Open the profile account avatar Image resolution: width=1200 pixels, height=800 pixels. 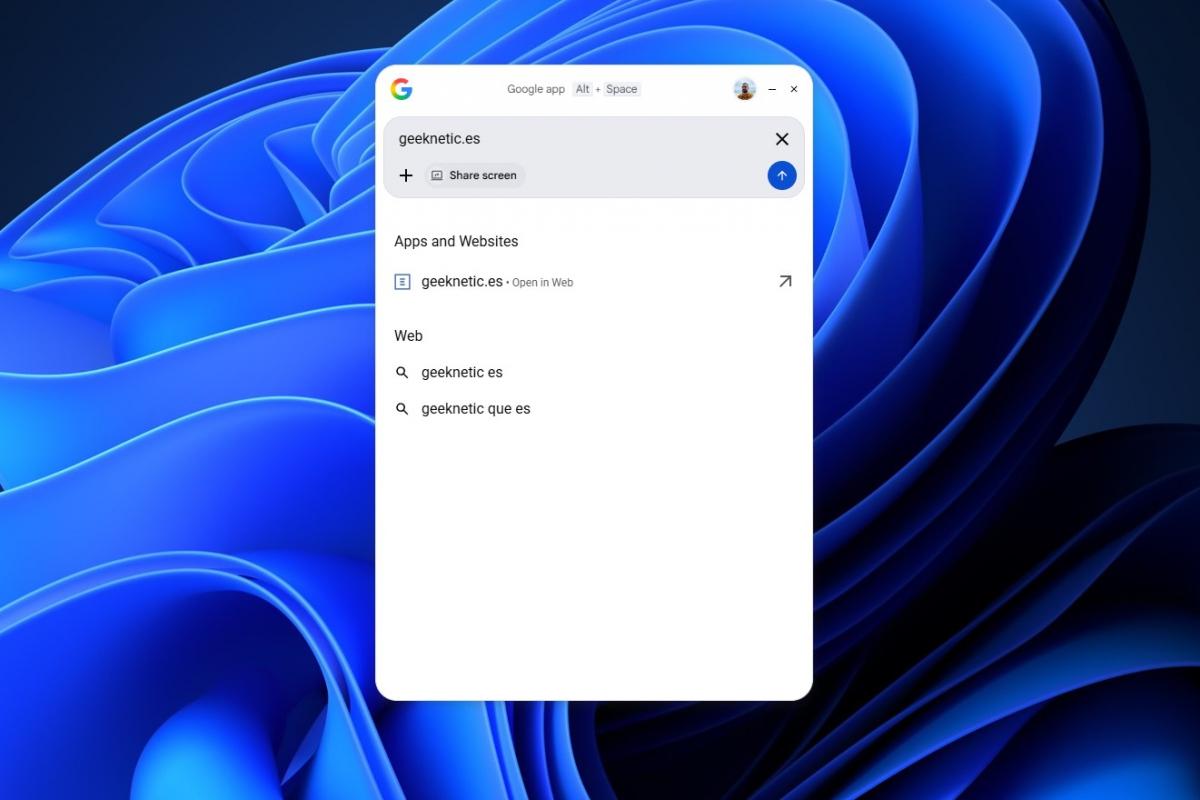point(743,89)
